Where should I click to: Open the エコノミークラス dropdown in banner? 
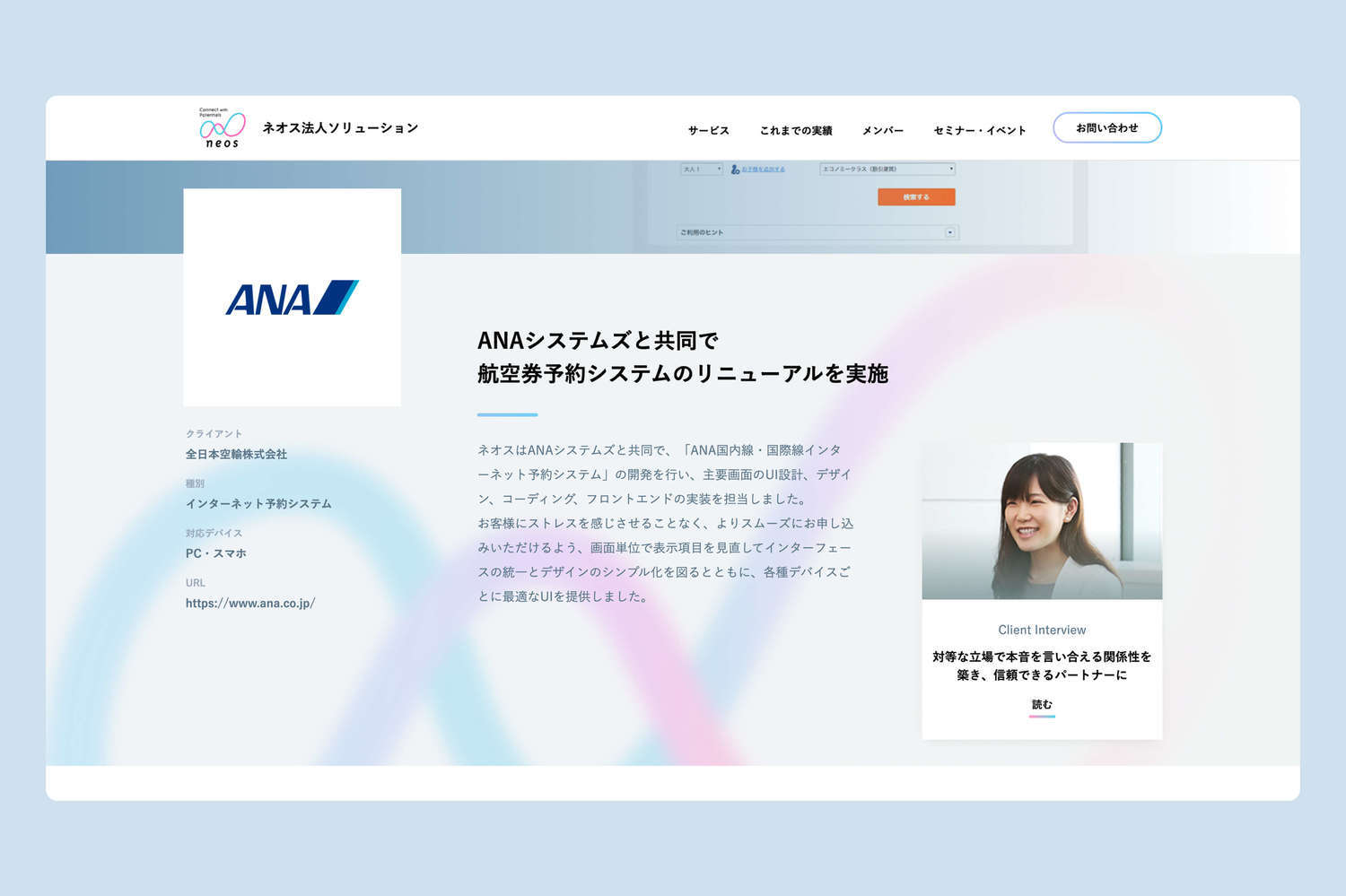pyautogui.click(x=887, y=169)
